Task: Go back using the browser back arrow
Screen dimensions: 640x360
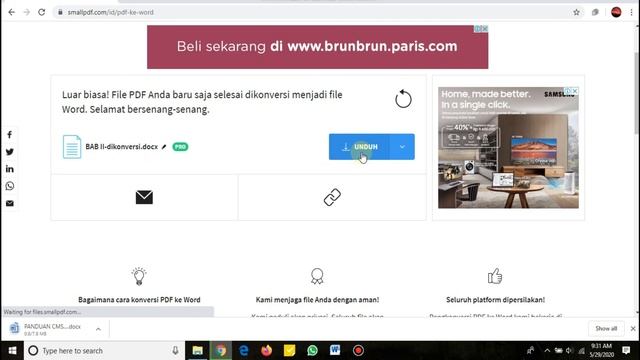Action: (x=11, y=12)
